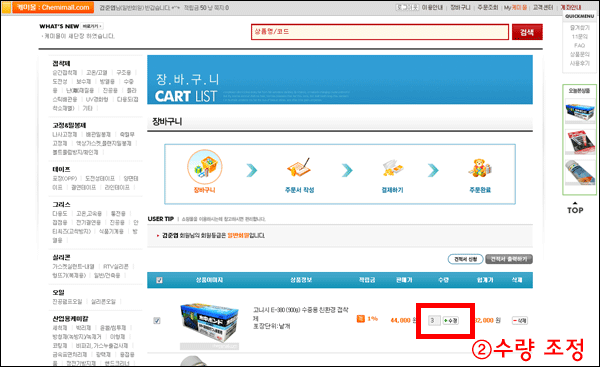Select the 주문서 작성 step icon
The width and height of the screenshot is (600, 367).
point(298,167)
